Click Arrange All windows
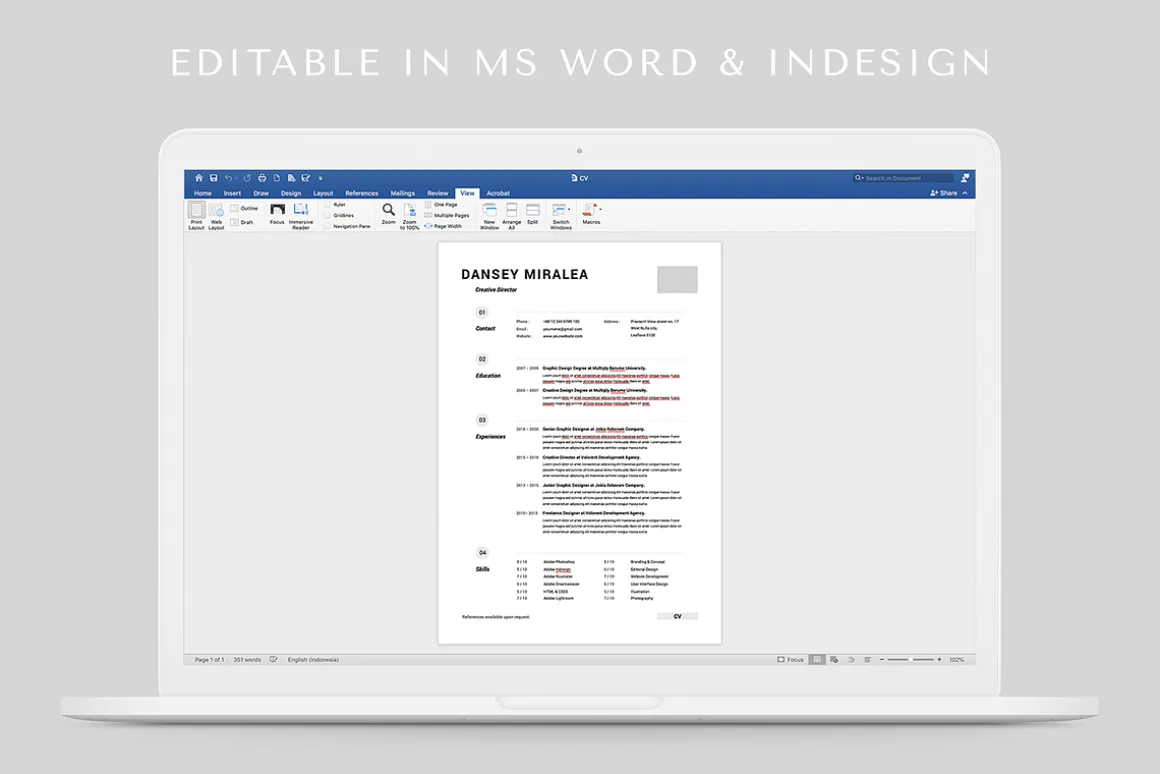Viewport: 1160px width, 774px height. click(x=511, y=215)
